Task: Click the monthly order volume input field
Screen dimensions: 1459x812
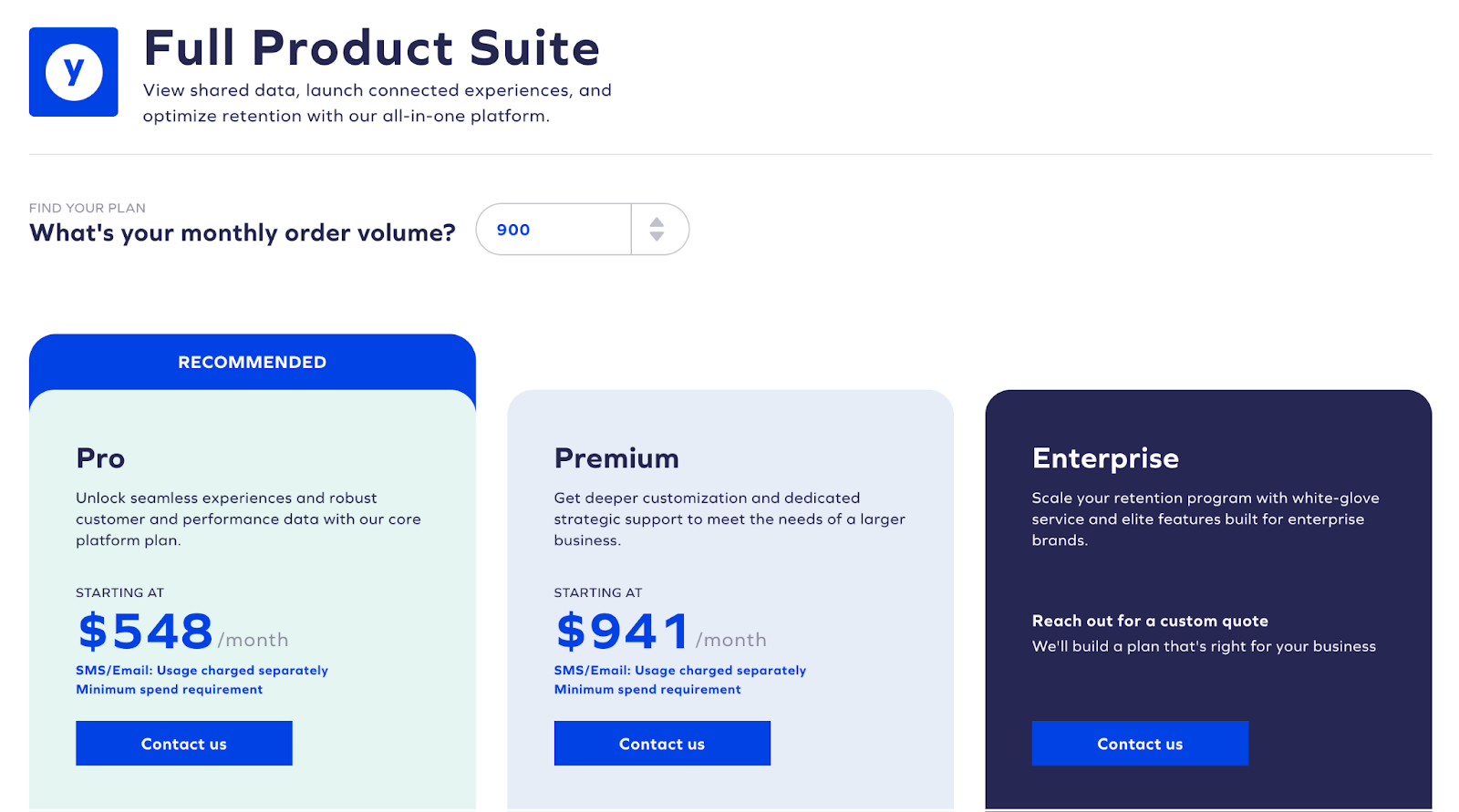Action: [x=554, y=230]
